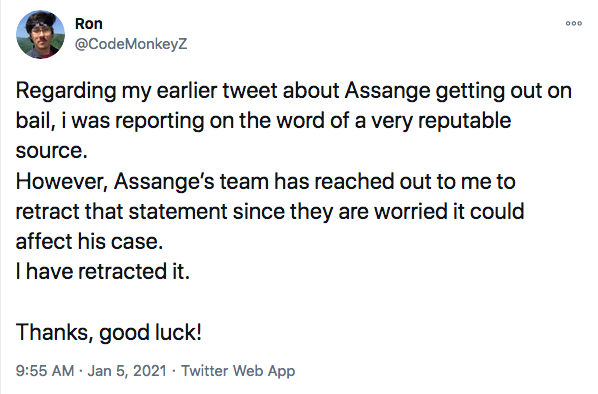This screenshot has width=598, height=394.
Task: Click the I have retracted it. line
Action: point(103,272)
